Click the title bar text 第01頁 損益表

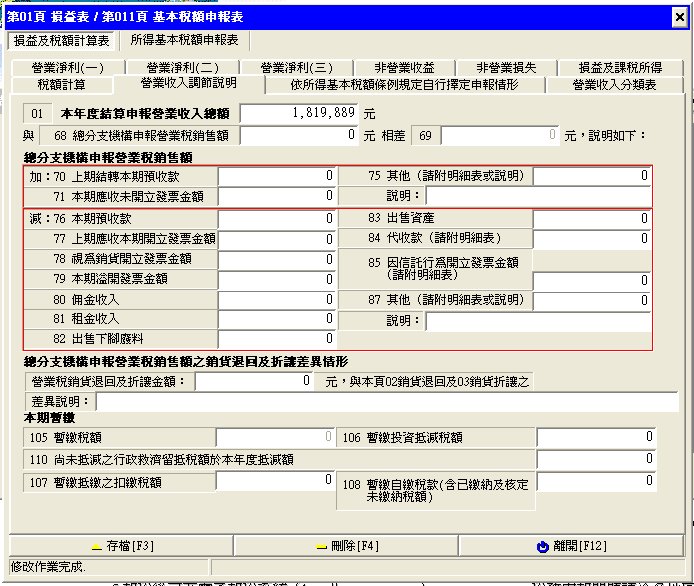[48, 17]
